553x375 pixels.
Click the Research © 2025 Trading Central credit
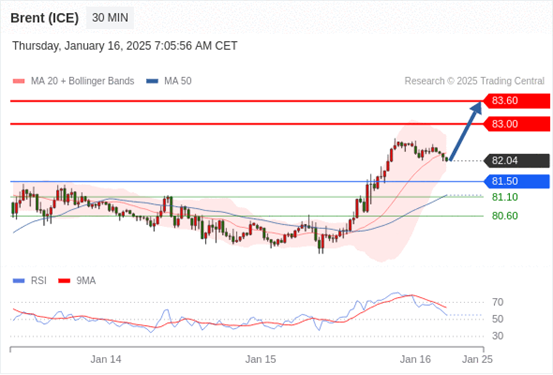point(474,81)
